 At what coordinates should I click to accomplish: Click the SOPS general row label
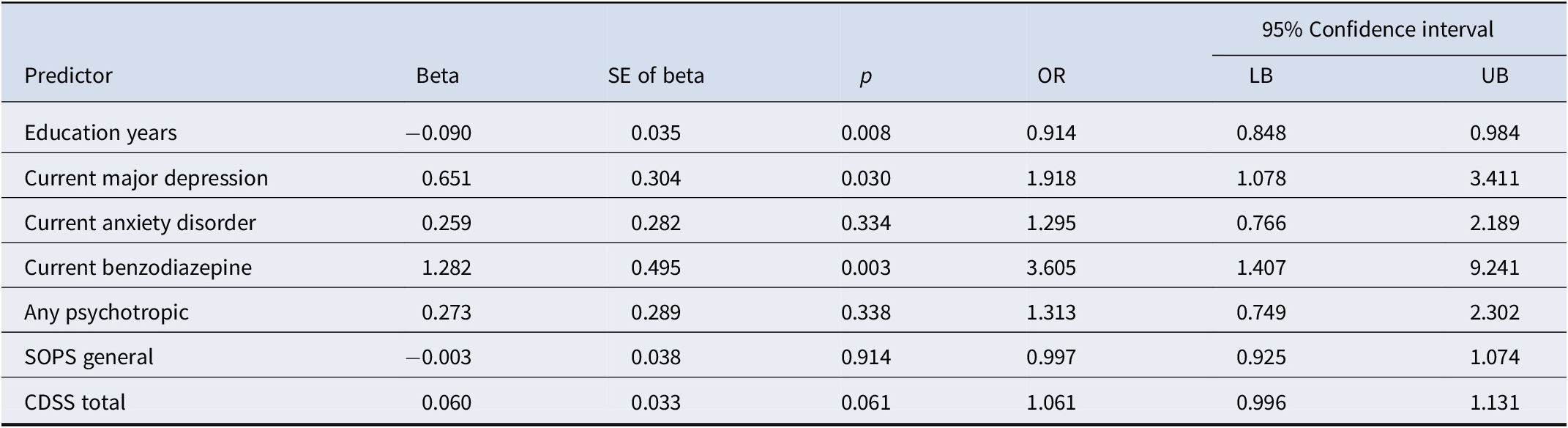tap(89, 357)
